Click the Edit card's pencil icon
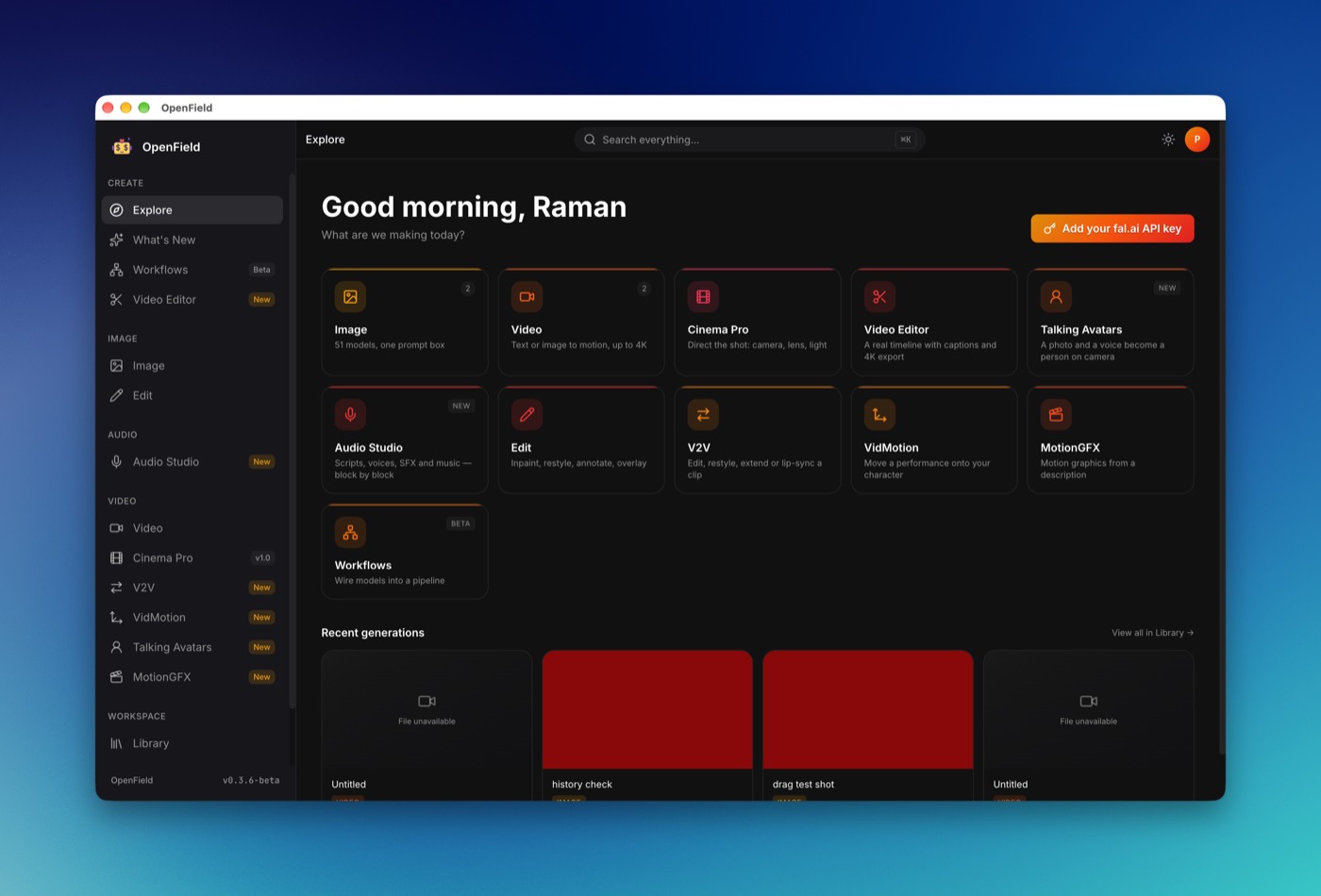The image size is (1321, 896). pos(527,415)
